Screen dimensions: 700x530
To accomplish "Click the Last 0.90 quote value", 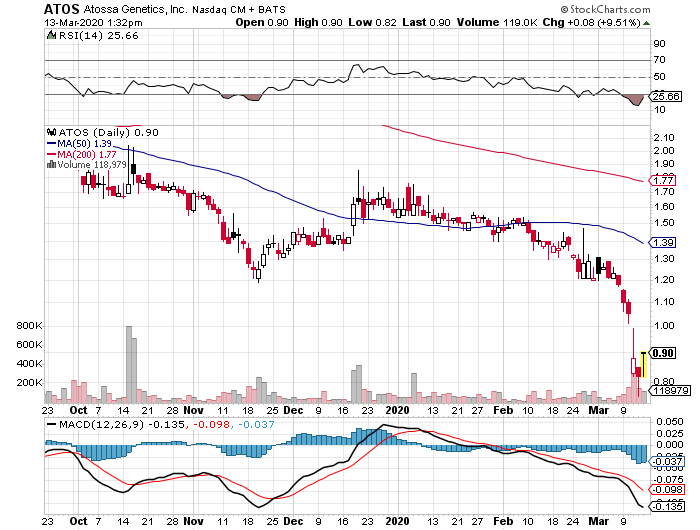I will point(426,22).
